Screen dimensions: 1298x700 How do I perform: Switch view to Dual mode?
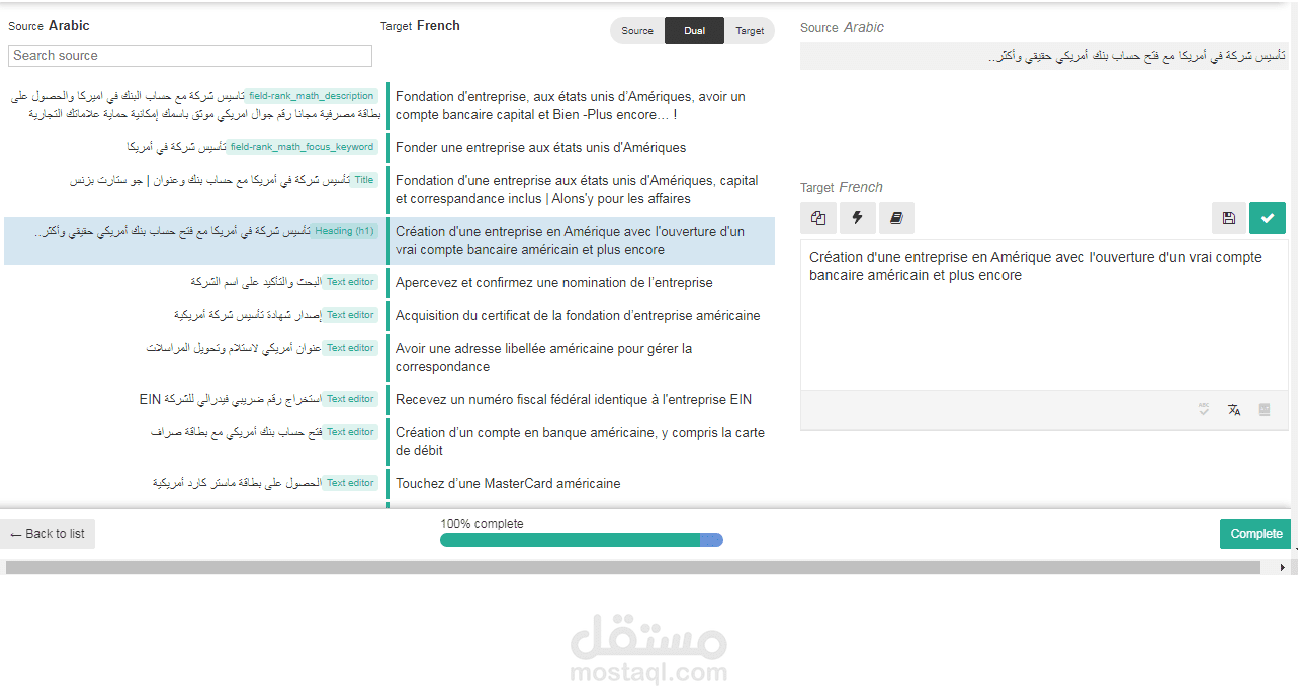(694, 31)
